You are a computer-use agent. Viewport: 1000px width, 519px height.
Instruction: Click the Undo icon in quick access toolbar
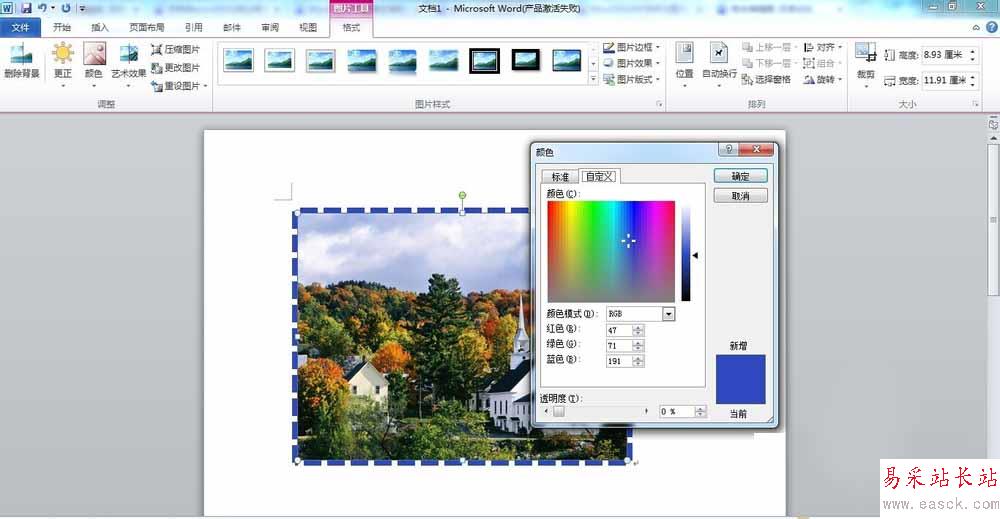tap(42, 8)
